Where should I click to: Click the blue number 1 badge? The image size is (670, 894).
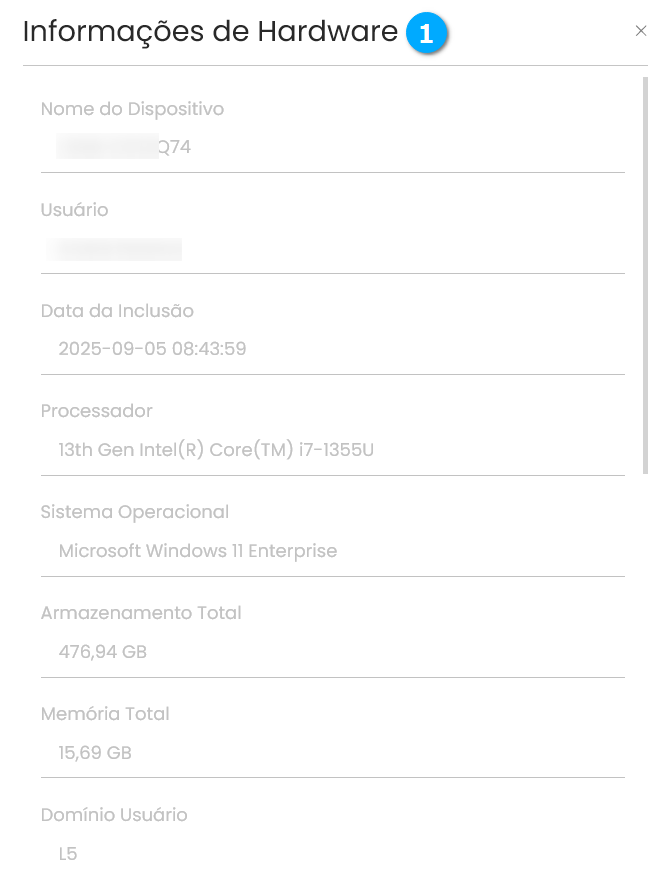(x=426, y=34)
